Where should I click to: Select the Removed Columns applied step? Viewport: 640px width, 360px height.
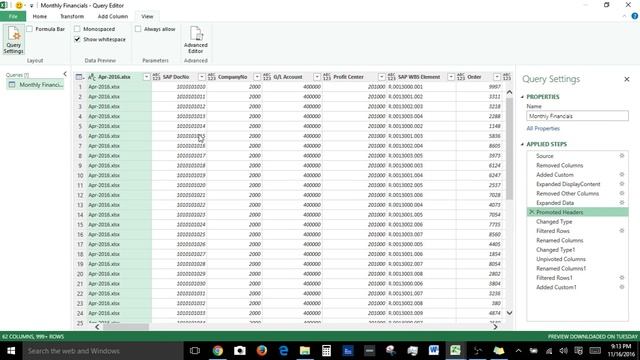tap(559, 165)
